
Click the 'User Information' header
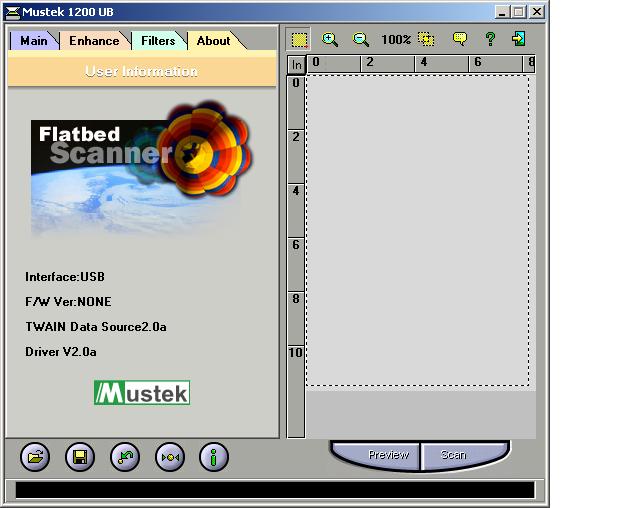click(142, 71)
